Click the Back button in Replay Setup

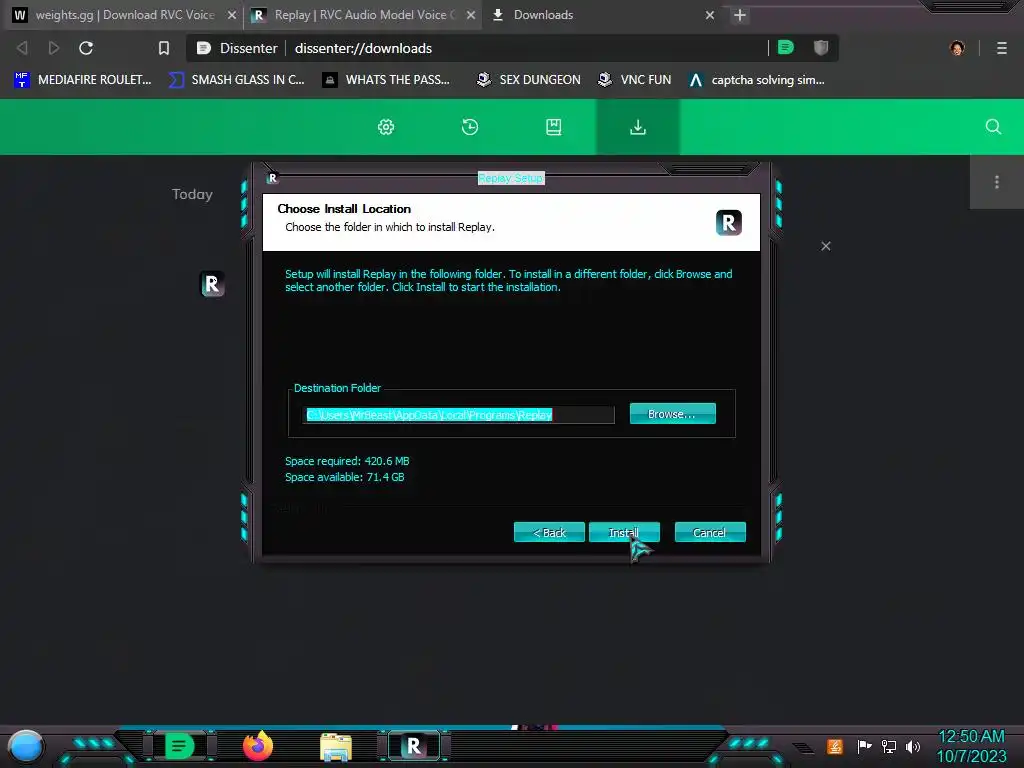[549, 532]
